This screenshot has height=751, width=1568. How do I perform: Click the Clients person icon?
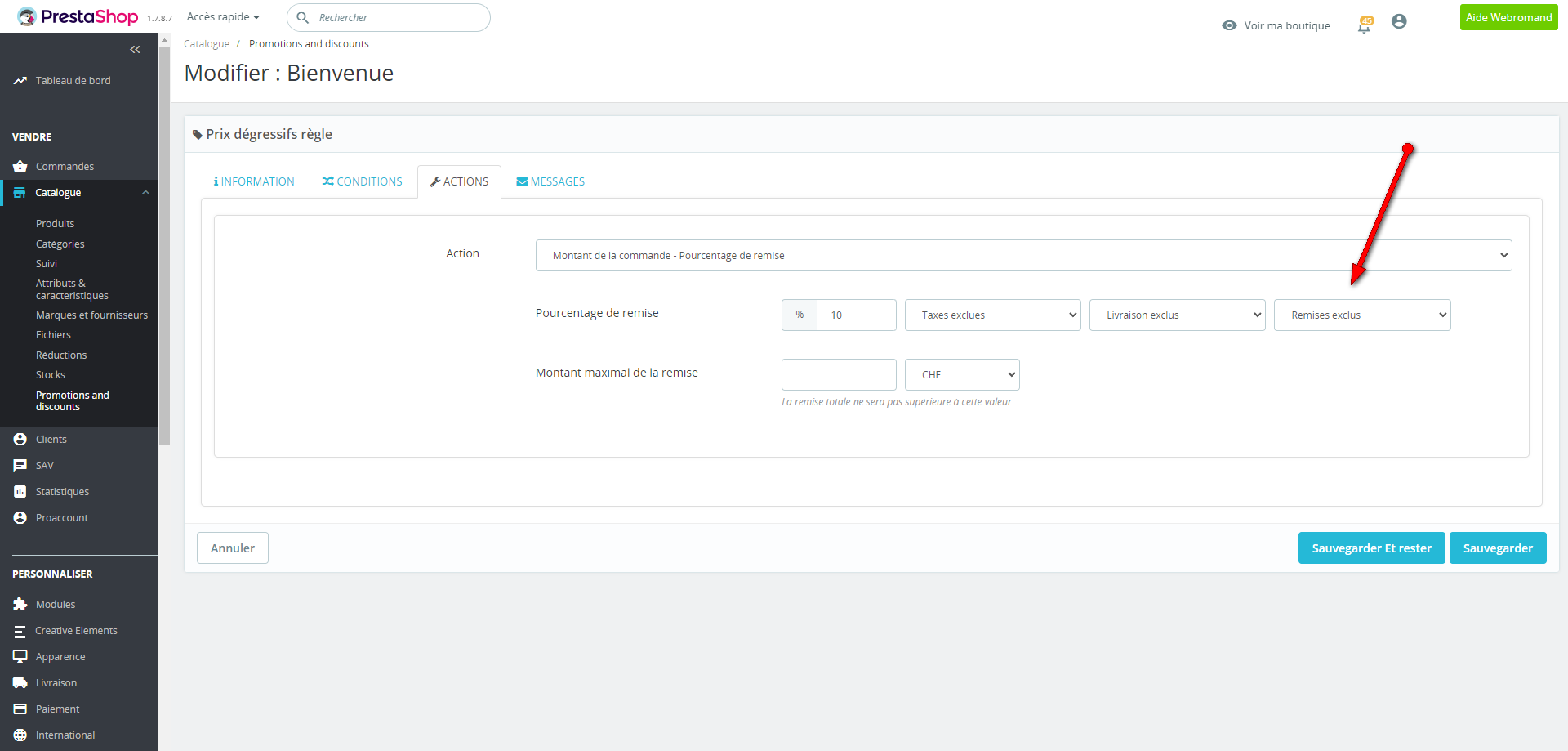click(20, 440)
